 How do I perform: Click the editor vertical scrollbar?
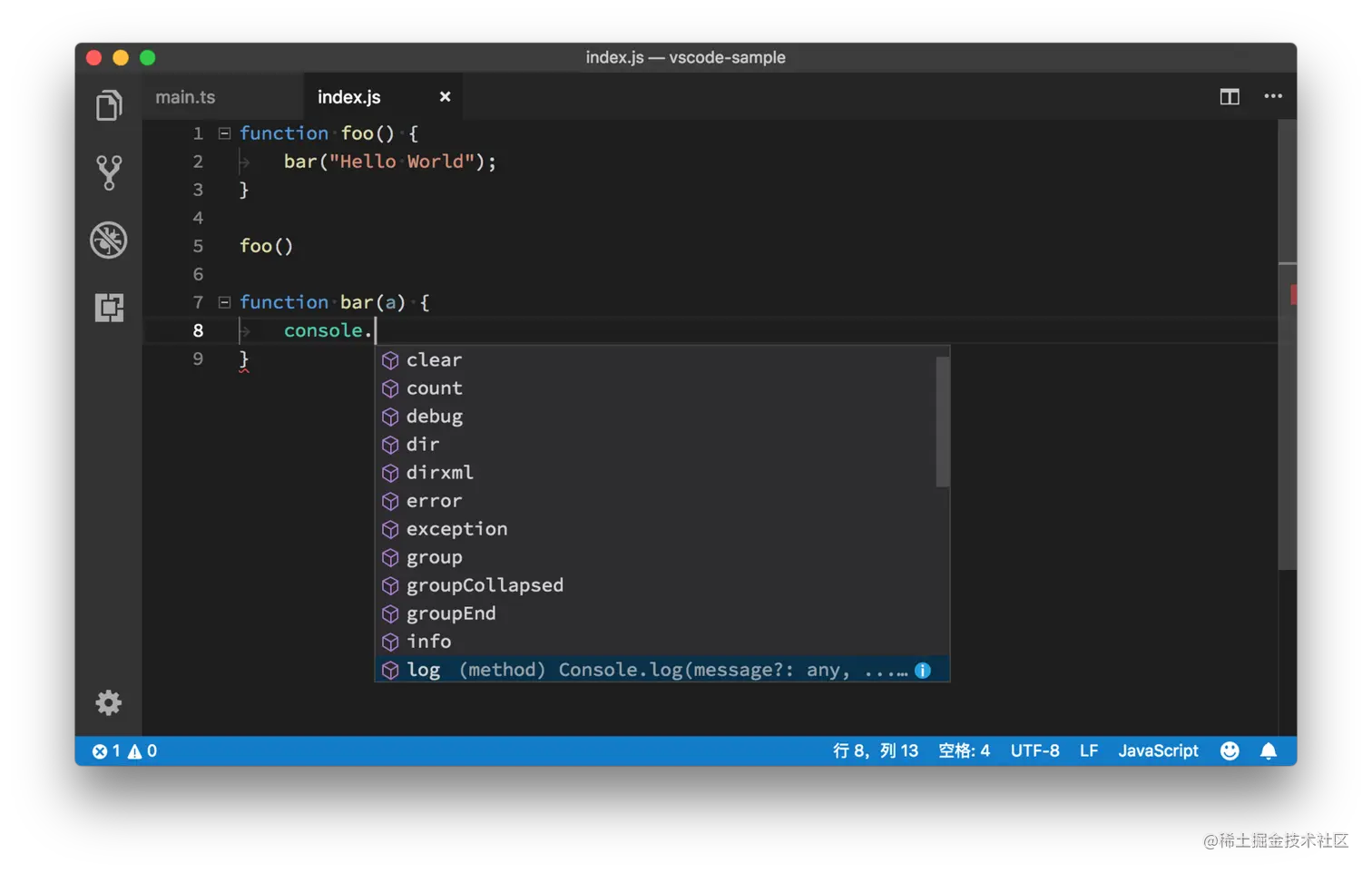pyautogui.click(x=1287, y=345)
